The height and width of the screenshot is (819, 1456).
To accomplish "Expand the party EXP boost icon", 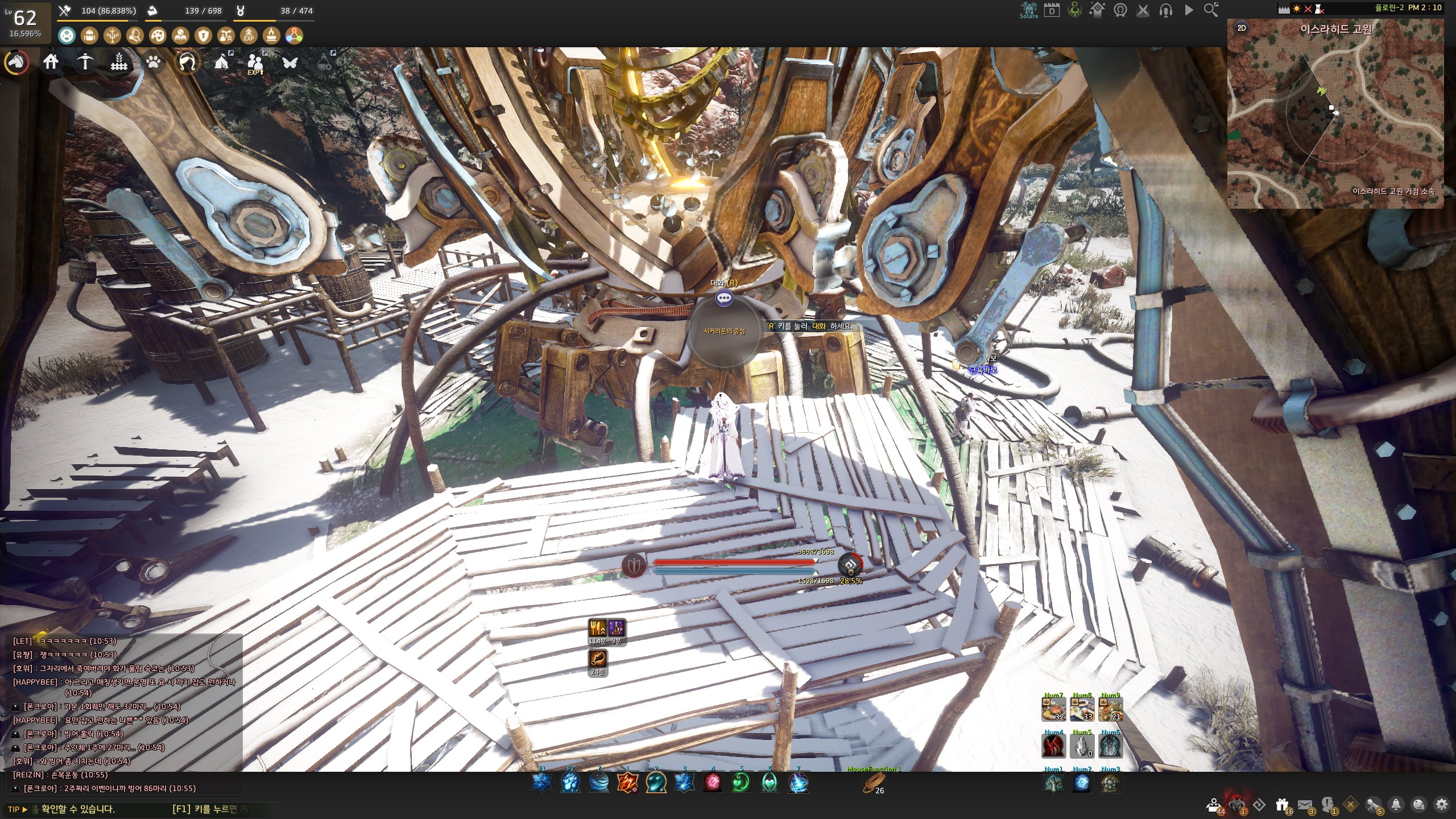I will click(x=255, y=61).
